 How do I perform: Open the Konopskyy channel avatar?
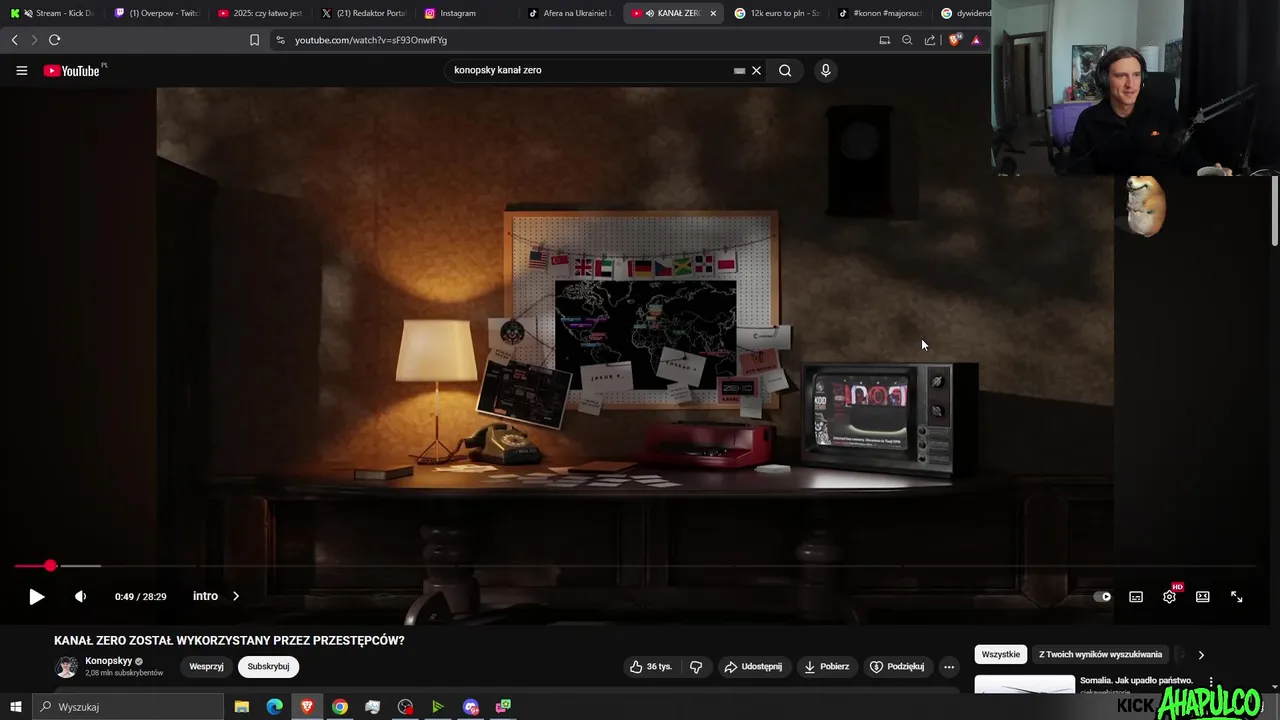(66, 667)
